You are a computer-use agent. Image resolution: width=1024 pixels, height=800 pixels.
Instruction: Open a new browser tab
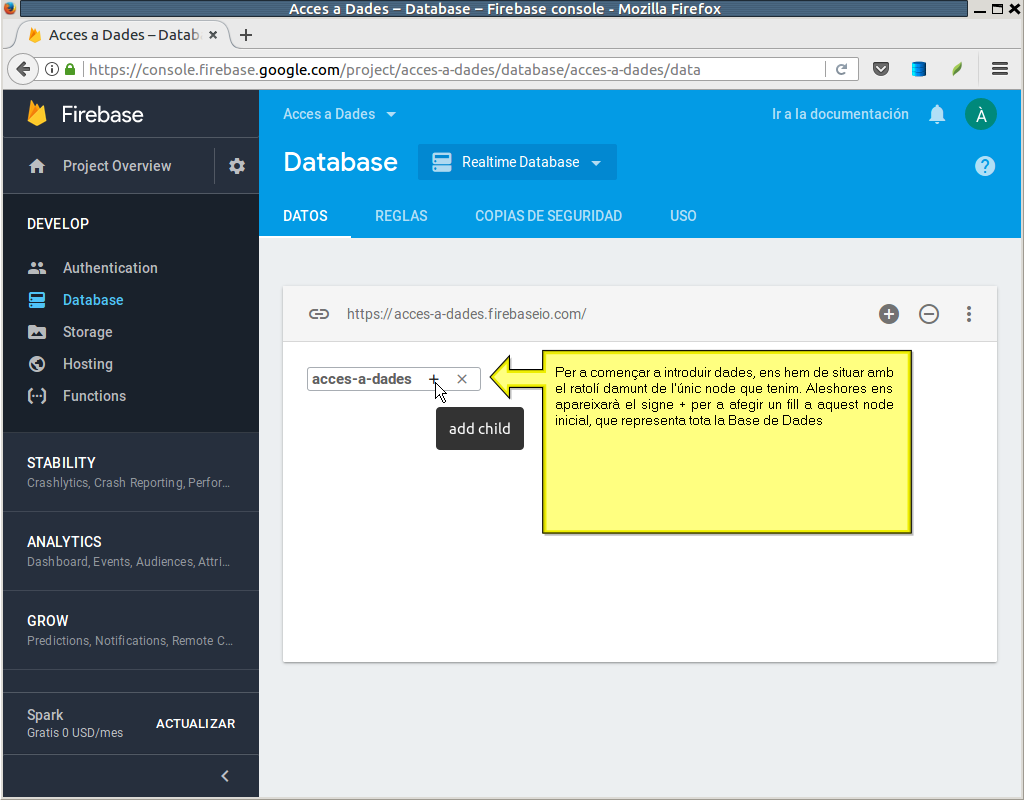coord(246,35)
